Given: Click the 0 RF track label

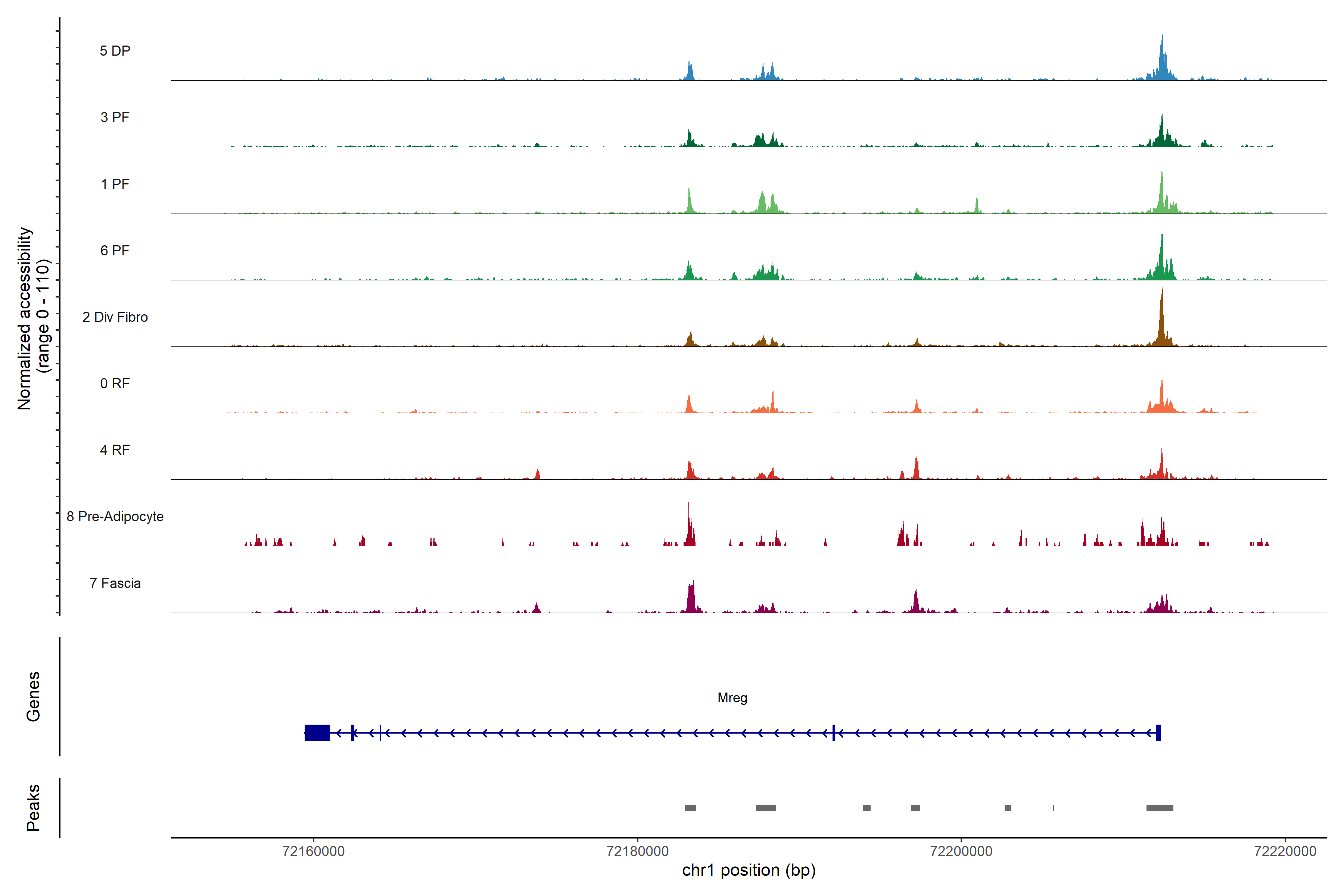Looking at the screenshot, I should coord(115,383).
